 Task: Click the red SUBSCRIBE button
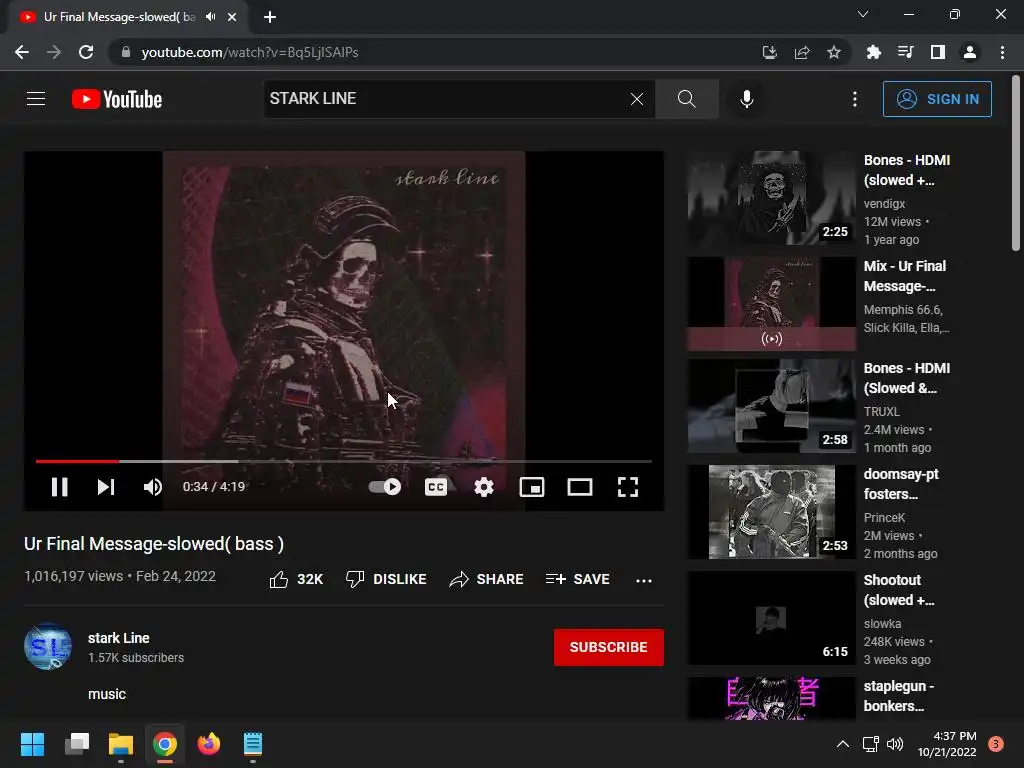click(609, 647)
